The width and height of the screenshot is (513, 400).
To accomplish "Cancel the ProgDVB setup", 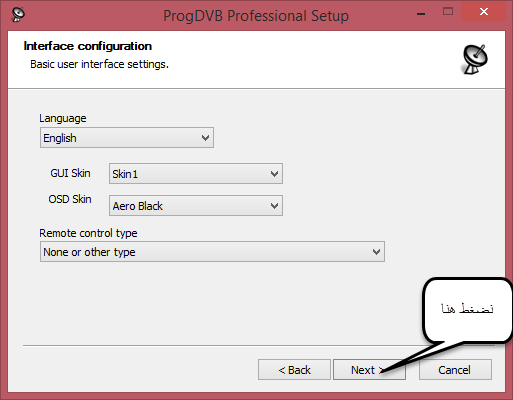I will pos(455,370).
